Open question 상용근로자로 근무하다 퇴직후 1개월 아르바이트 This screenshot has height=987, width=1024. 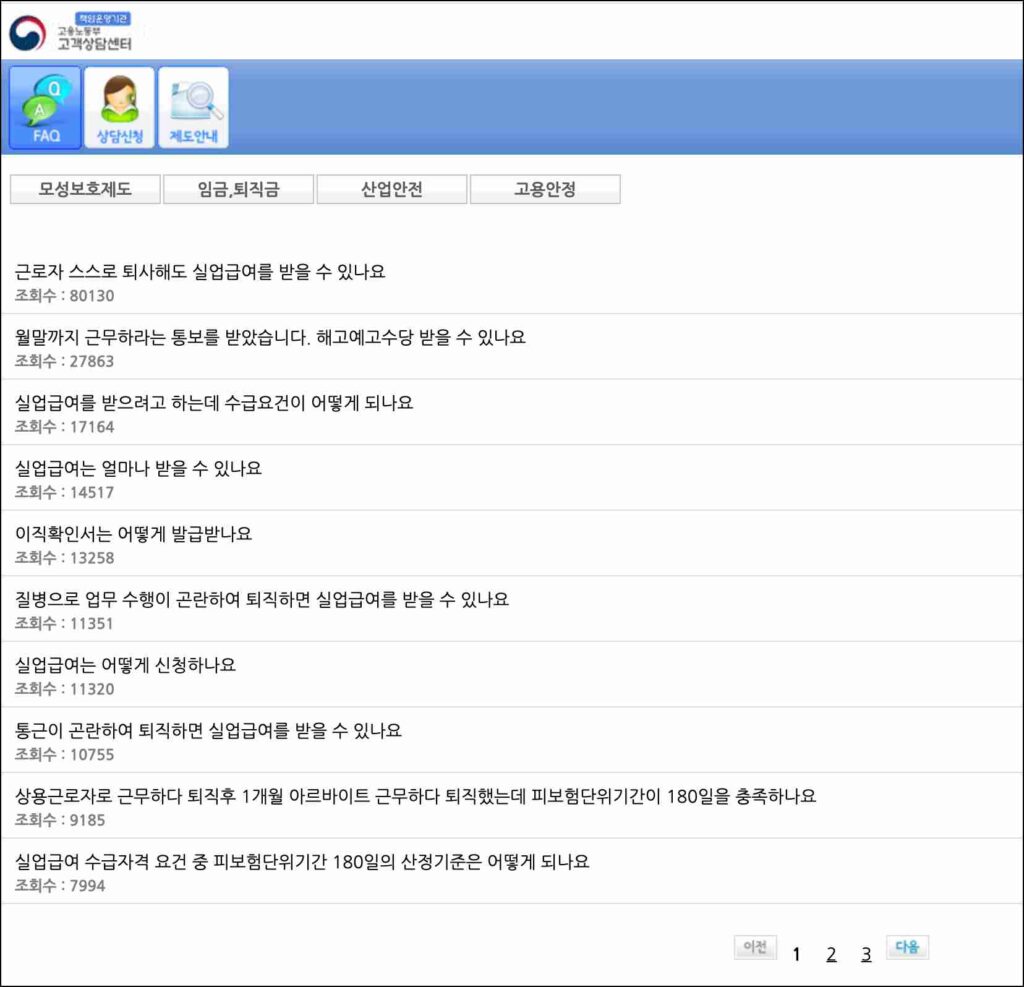coord(415,796)
